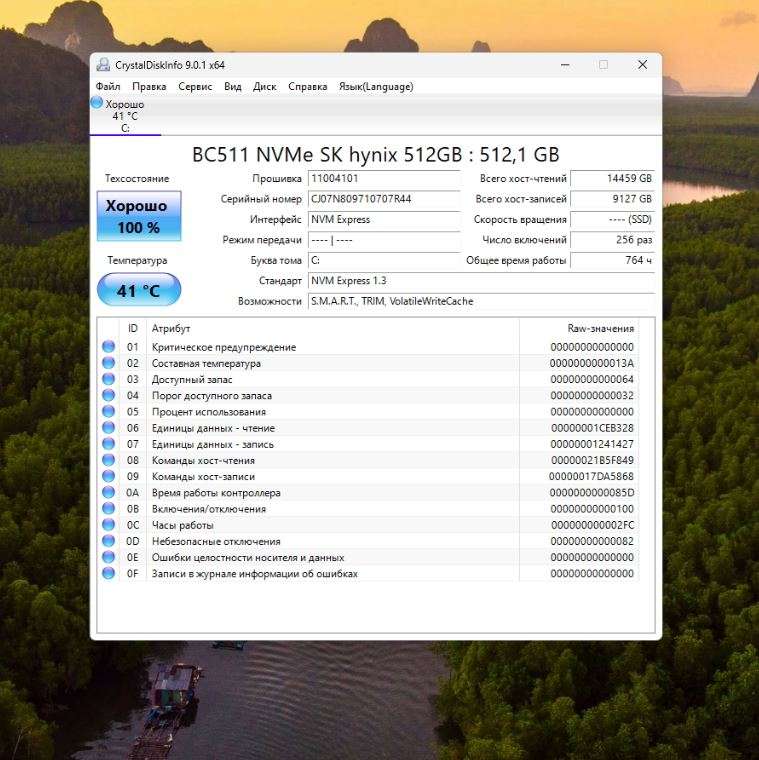
Task: Click the status orb for Команды хост-записи
Action: click(108, 477)
